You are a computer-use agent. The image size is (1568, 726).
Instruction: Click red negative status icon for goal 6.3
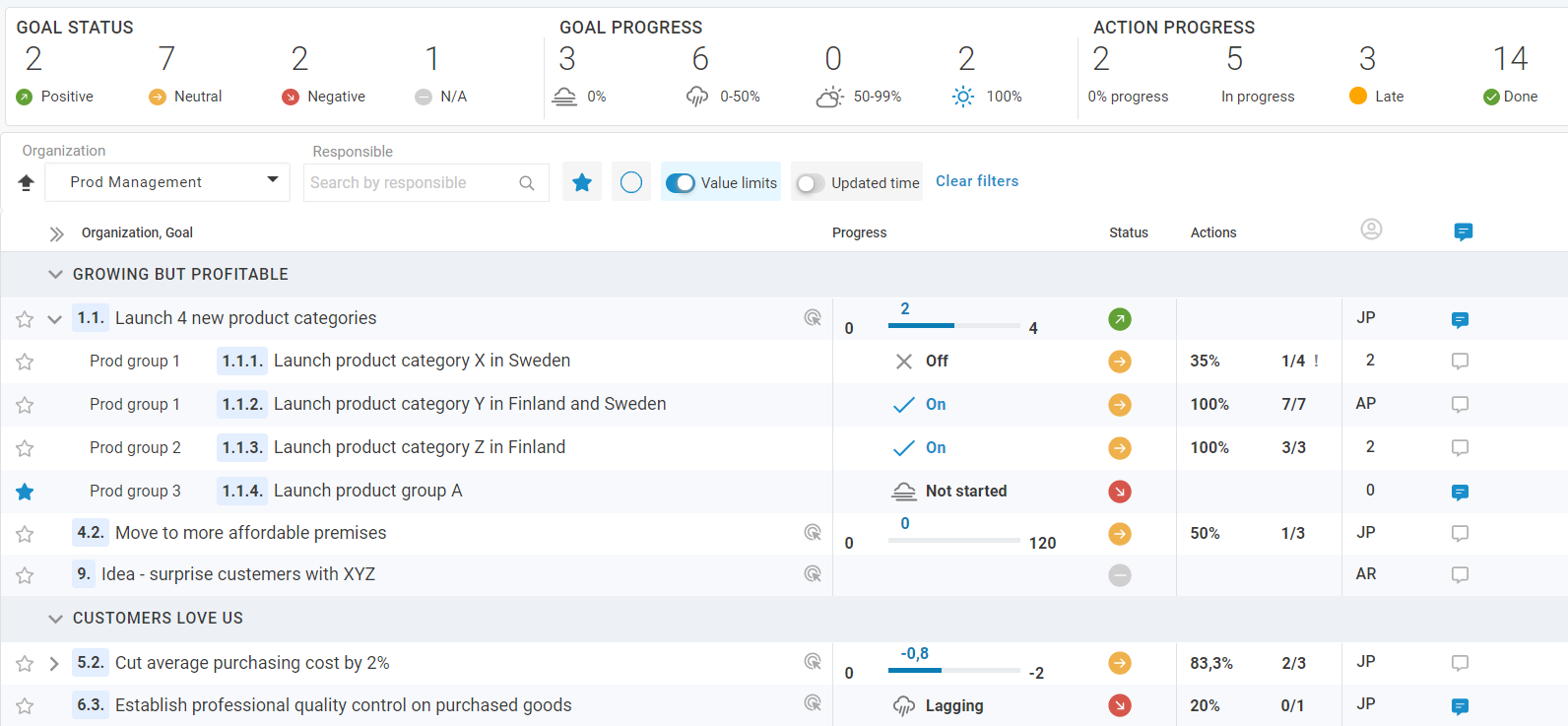pyautogui.click(x=1120, y=705)
